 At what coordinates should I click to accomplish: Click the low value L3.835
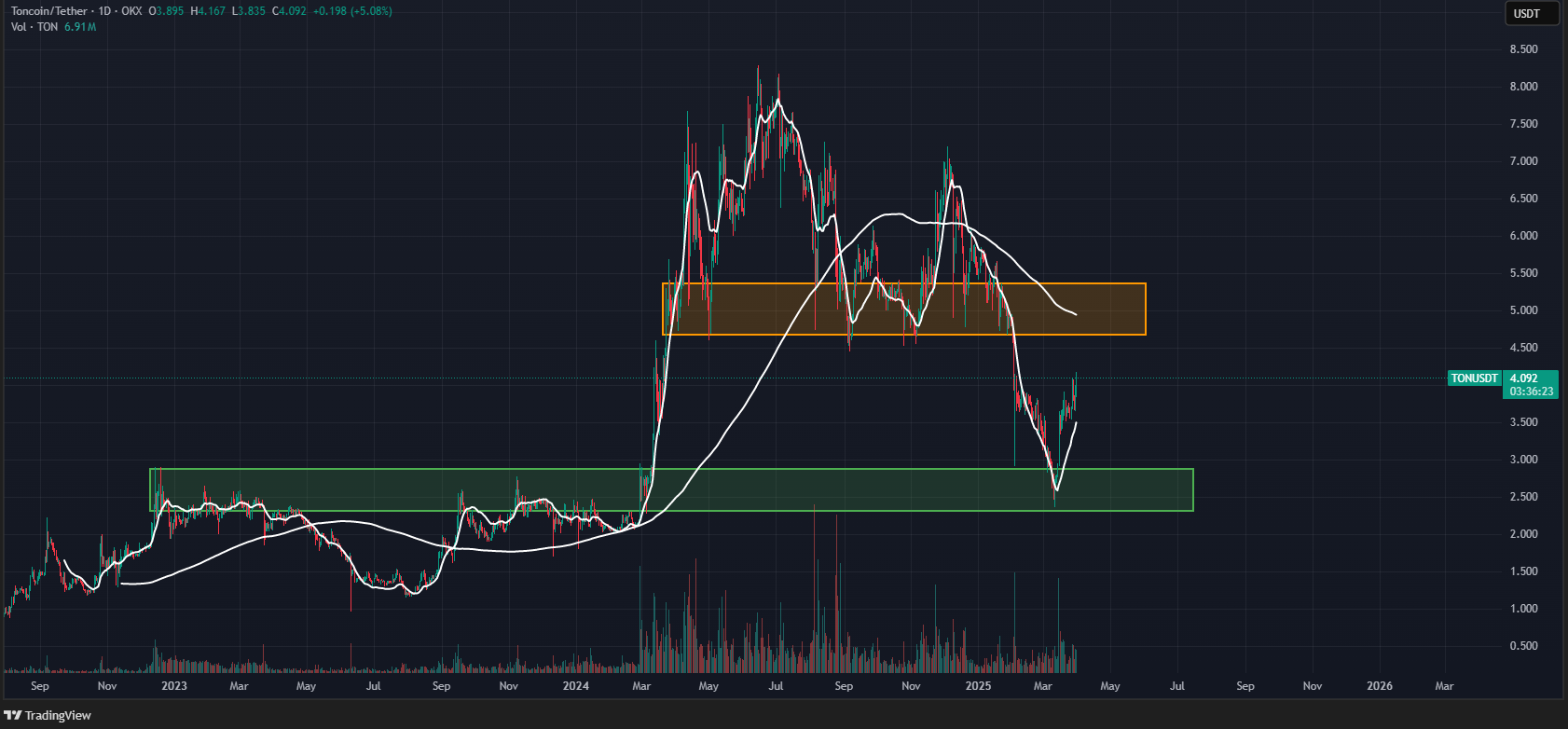pyautogui.click(x=247, y=11)
